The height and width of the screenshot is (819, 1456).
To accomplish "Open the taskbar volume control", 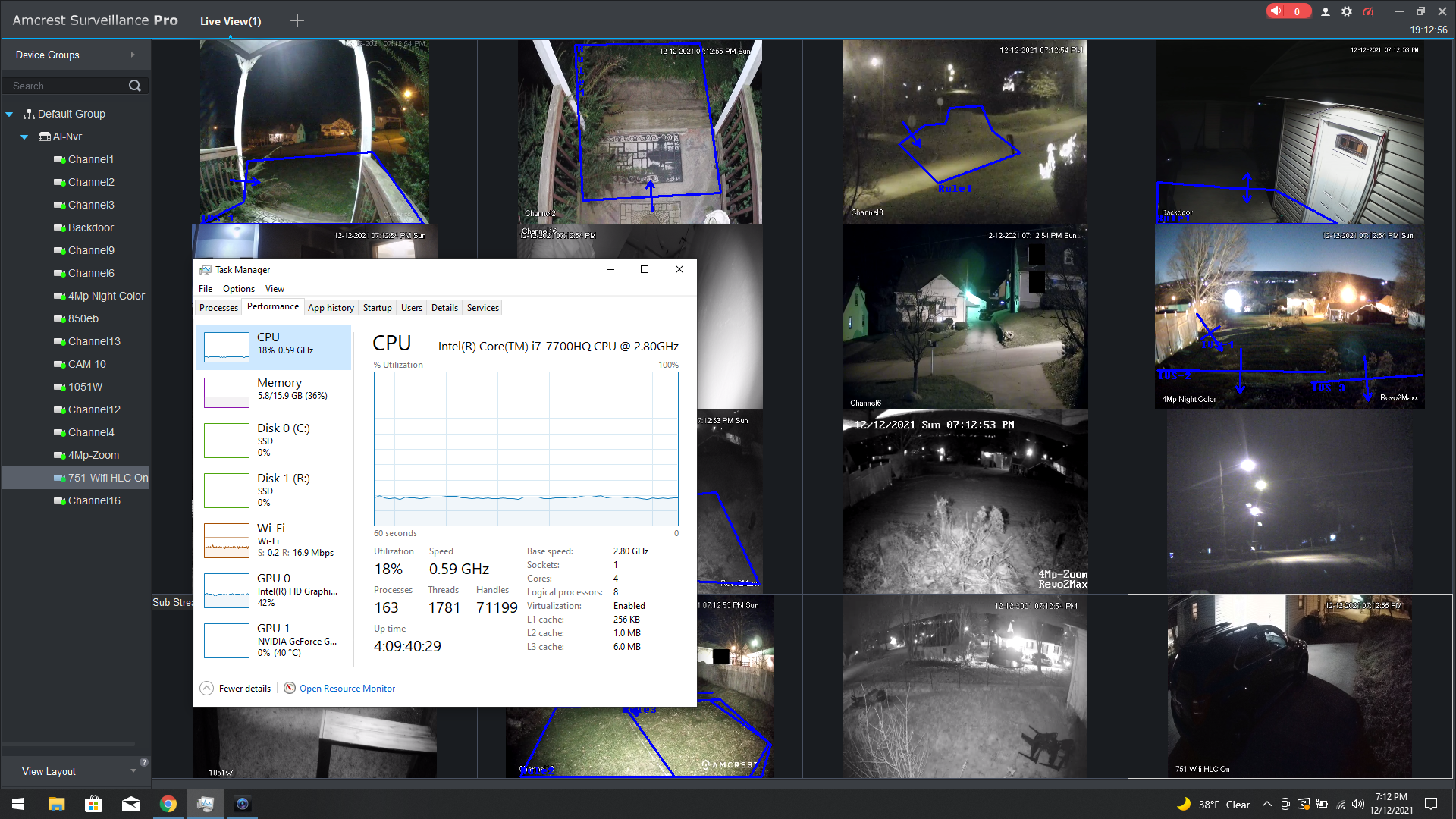I will [1358, 804].
